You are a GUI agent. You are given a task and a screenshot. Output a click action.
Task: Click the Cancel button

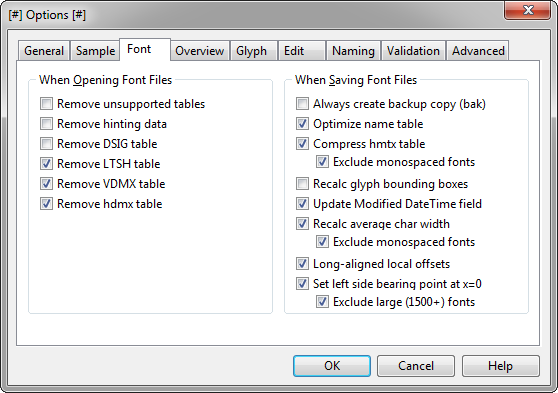(416, 366)
